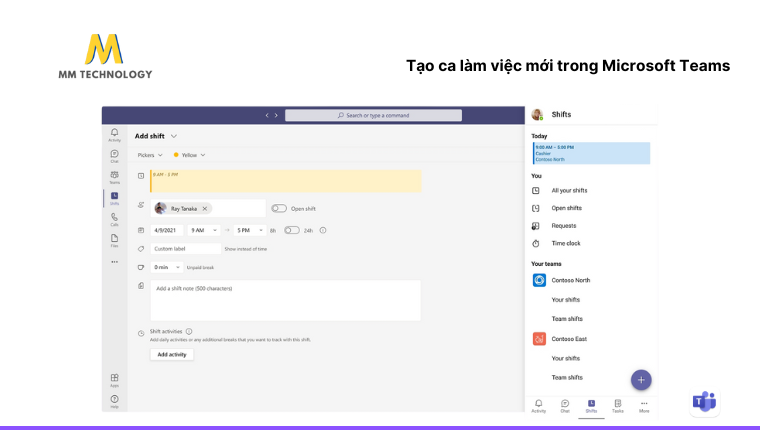
Task: Open Your shifts under Contoso North
Action: (x=566, y=300)
